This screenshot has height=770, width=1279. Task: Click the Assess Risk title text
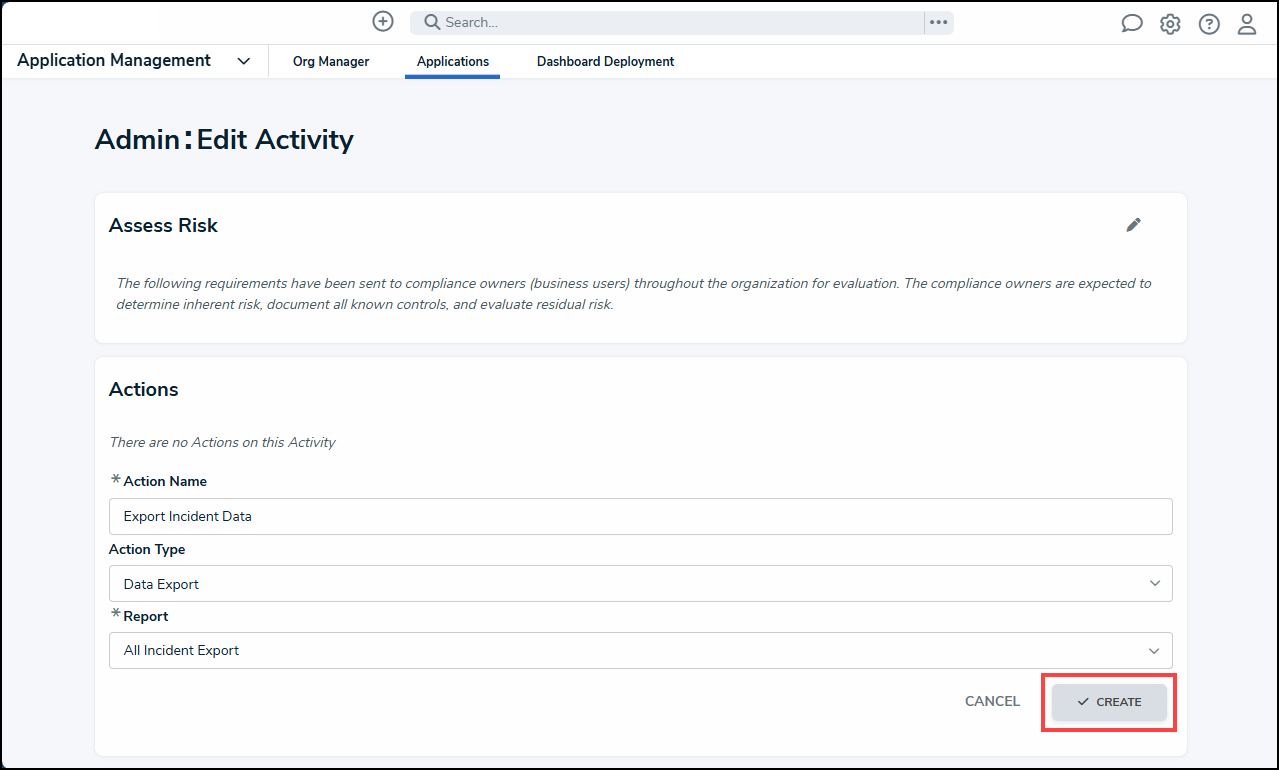click(x=163, y=226)
